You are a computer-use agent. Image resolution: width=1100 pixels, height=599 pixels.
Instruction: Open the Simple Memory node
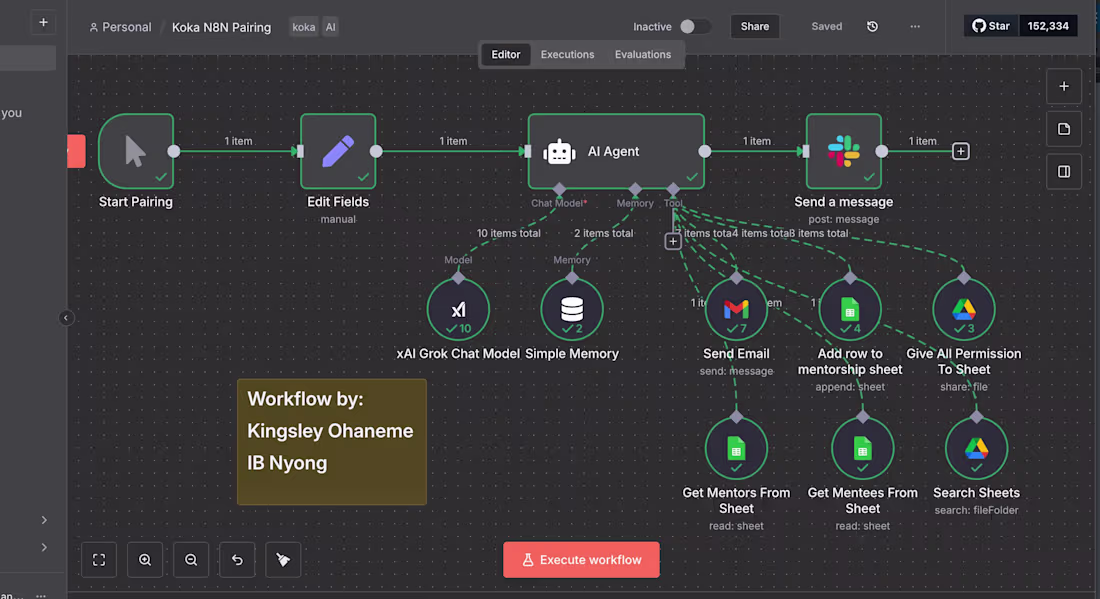point(572,308)
